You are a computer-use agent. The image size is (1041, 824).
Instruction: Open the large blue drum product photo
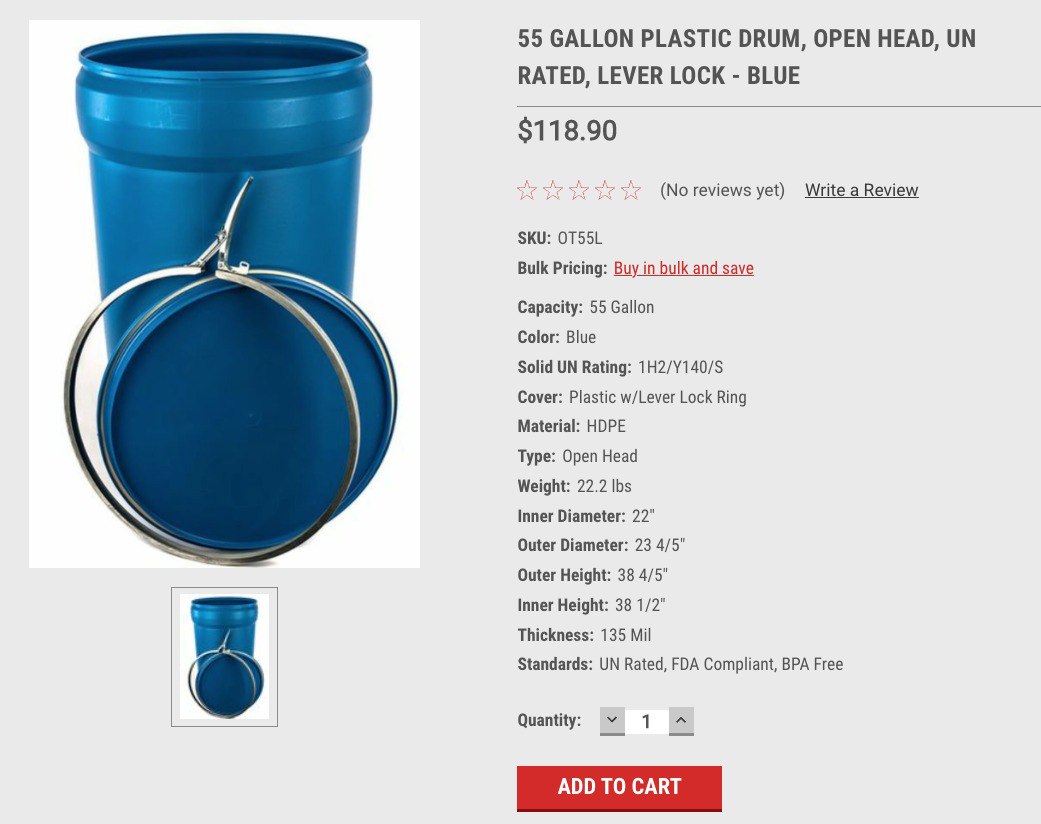(x=224, y=293)
